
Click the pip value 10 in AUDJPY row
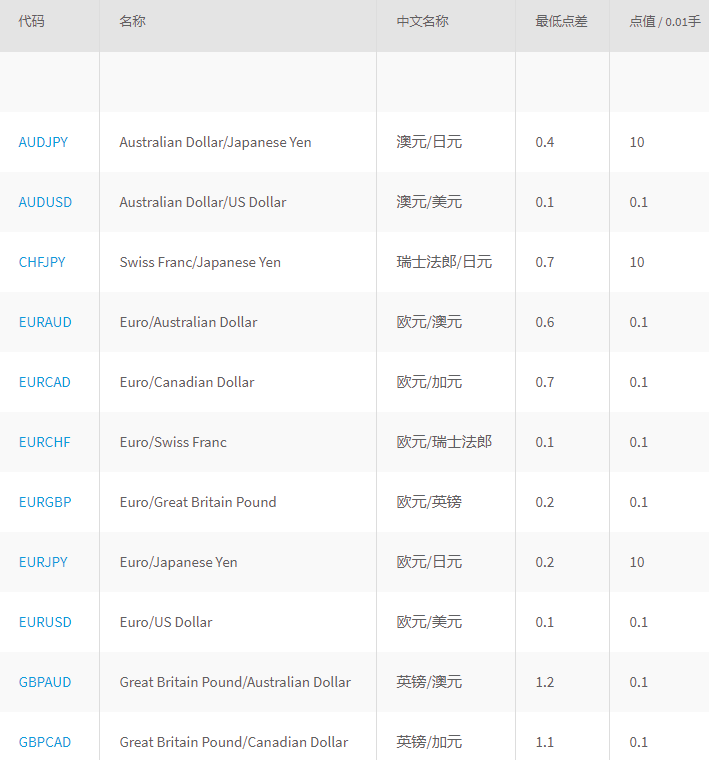coord(637,142)
